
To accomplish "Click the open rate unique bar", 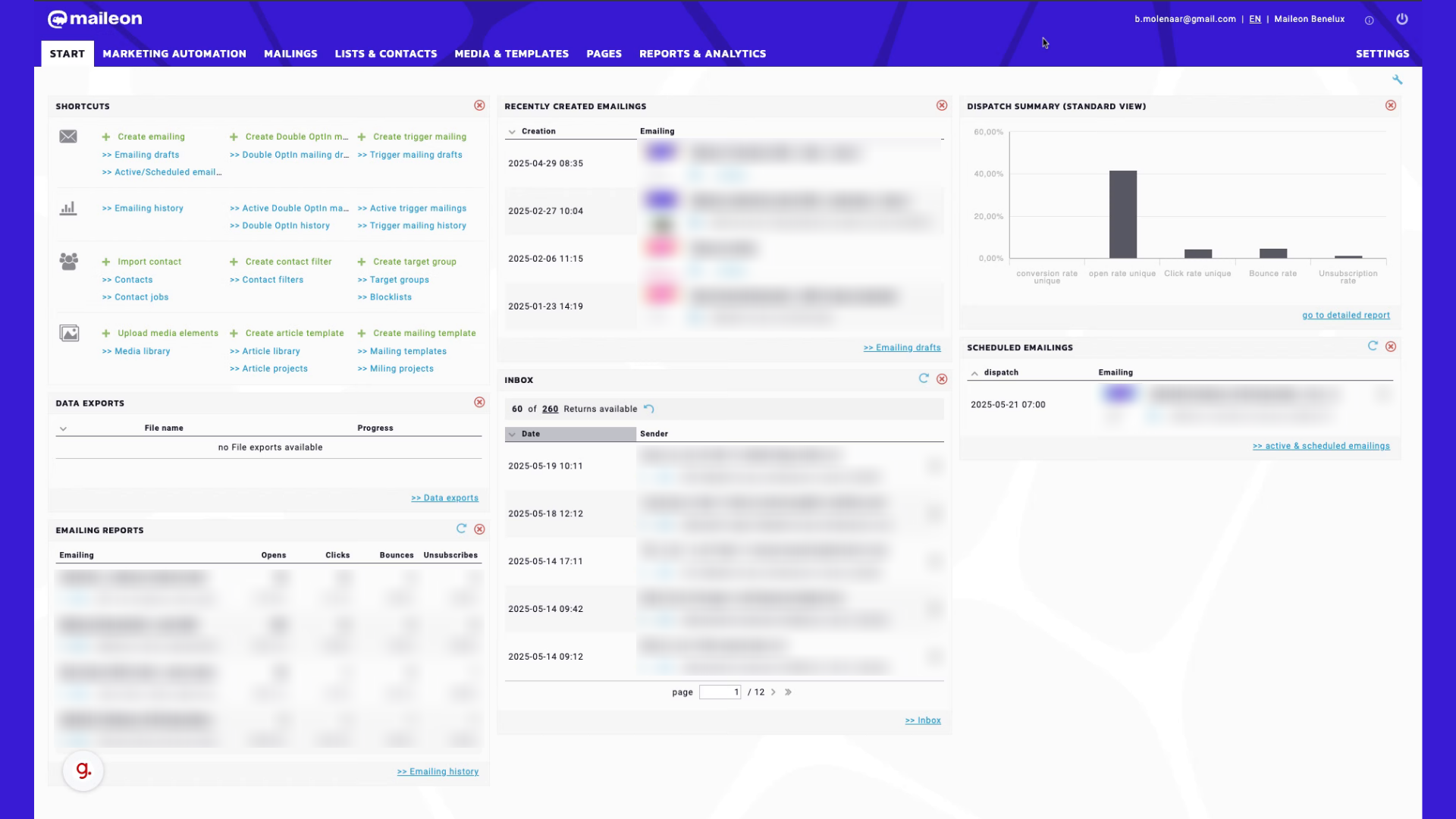I will coord(1122,215).
